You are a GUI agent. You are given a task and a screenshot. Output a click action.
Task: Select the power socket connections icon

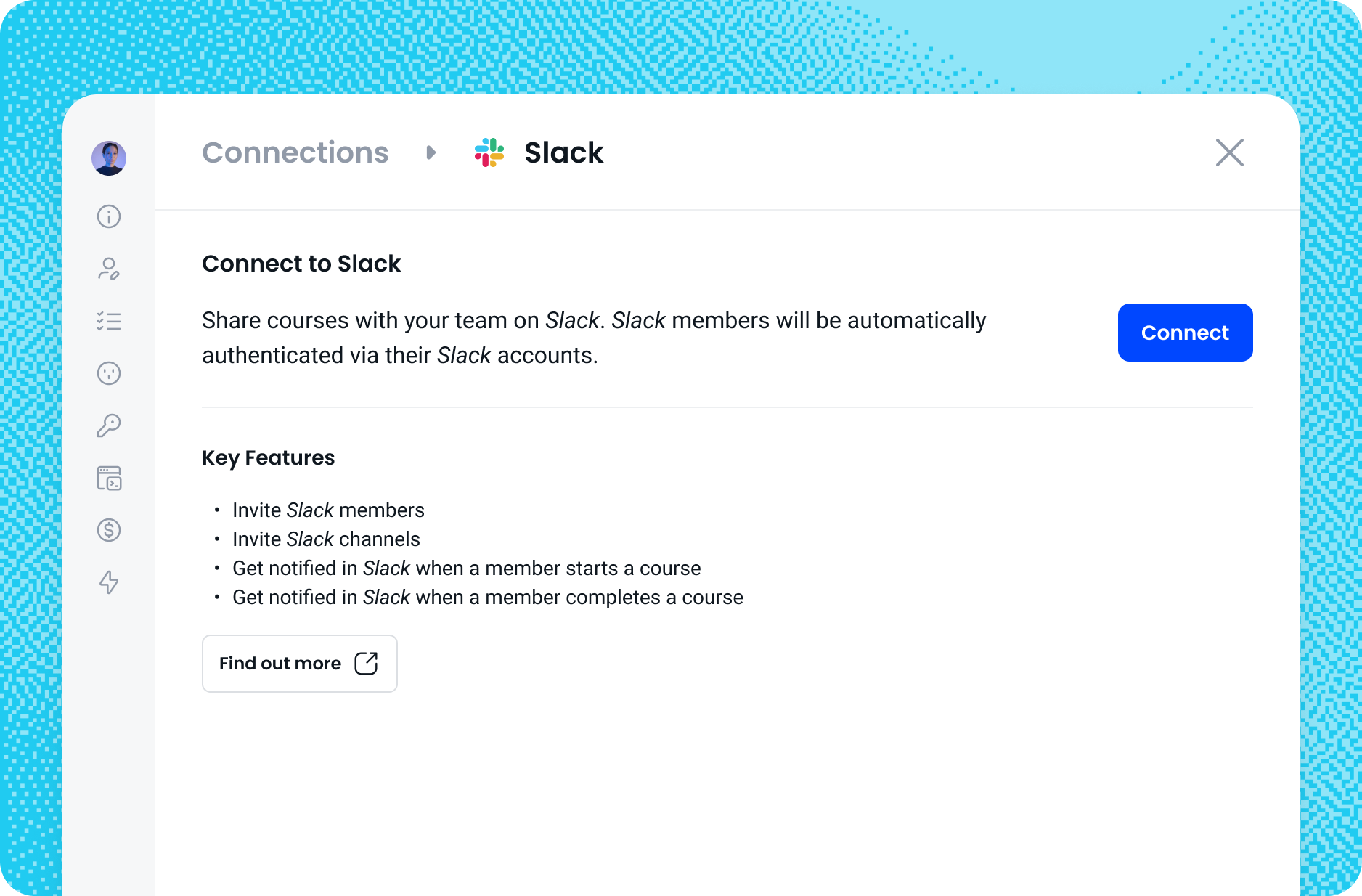click(109, 373)
